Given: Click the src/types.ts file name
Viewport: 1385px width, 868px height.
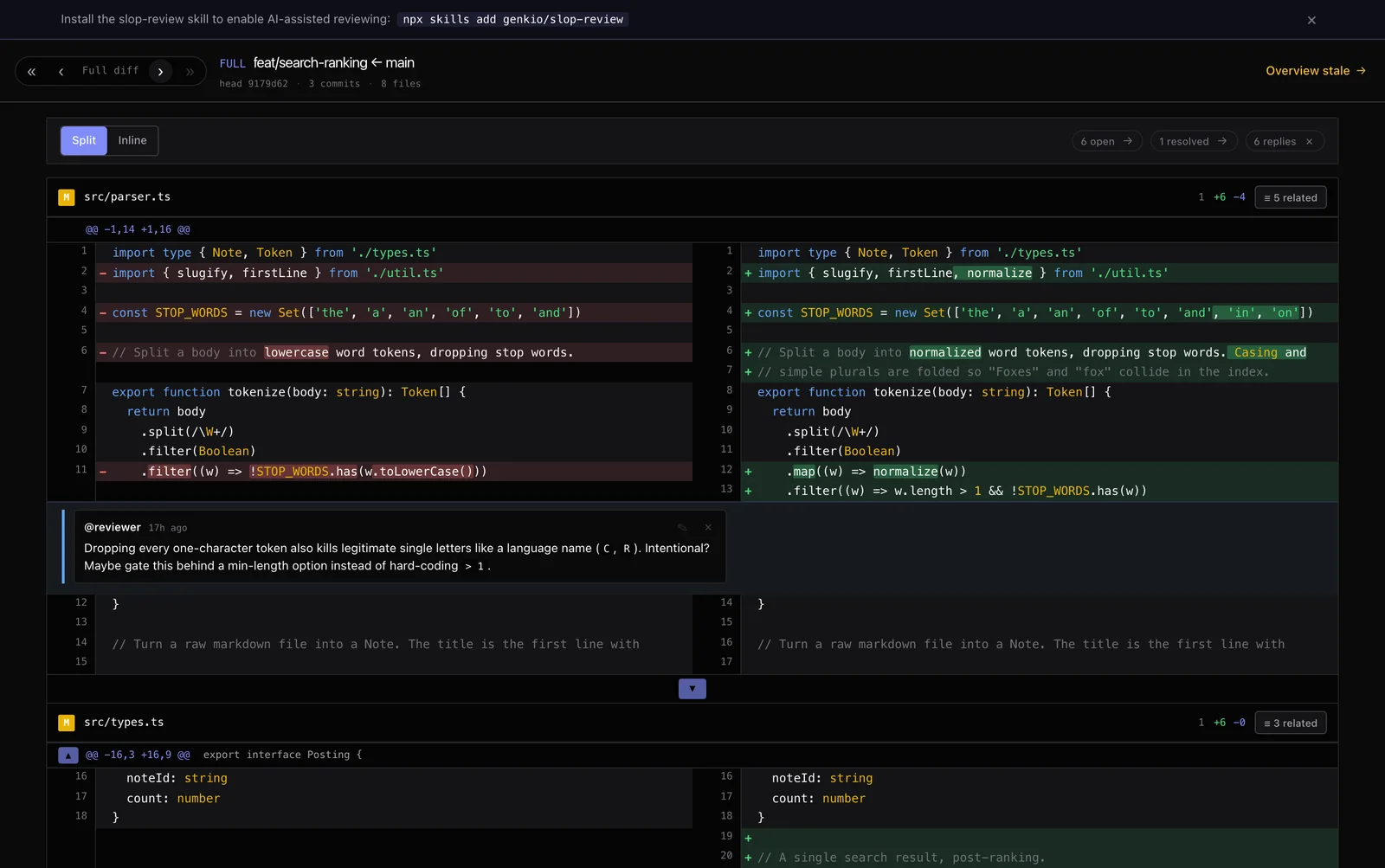Looking at the screenshot, I should (124, 723).
